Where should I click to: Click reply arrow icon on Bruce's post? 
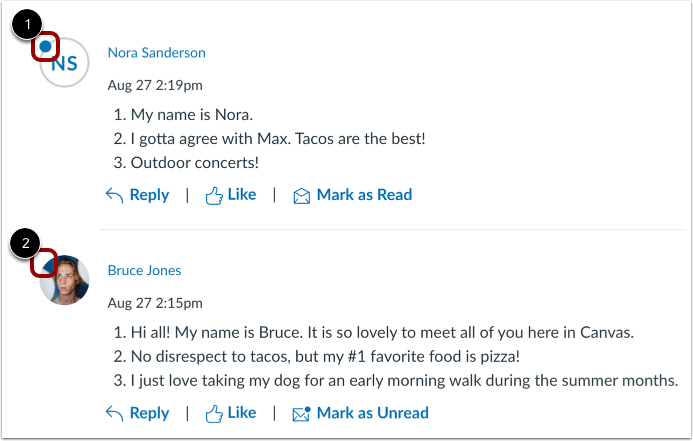[114, 413]
